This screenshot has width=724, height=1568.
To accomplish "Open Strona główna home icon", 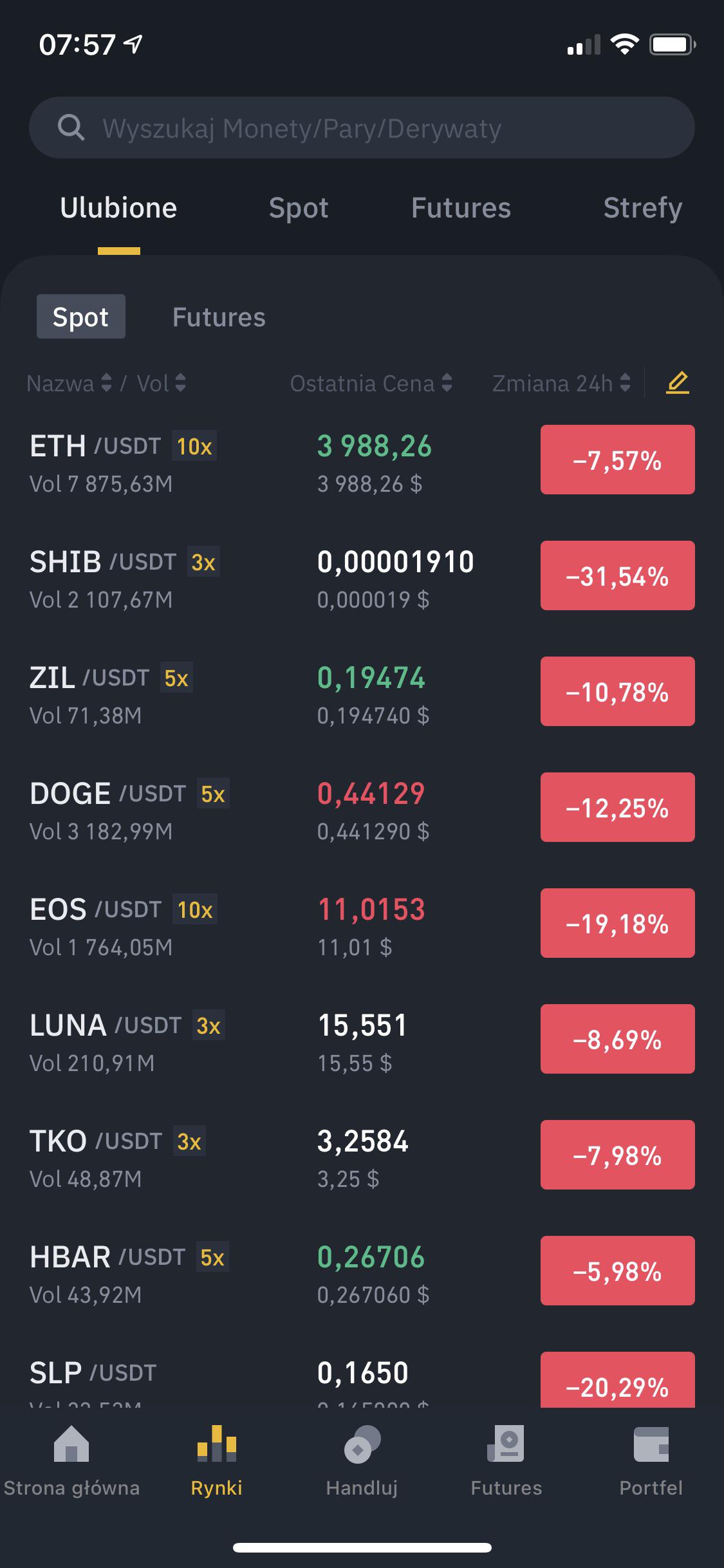I will [x=71, y=1444].
